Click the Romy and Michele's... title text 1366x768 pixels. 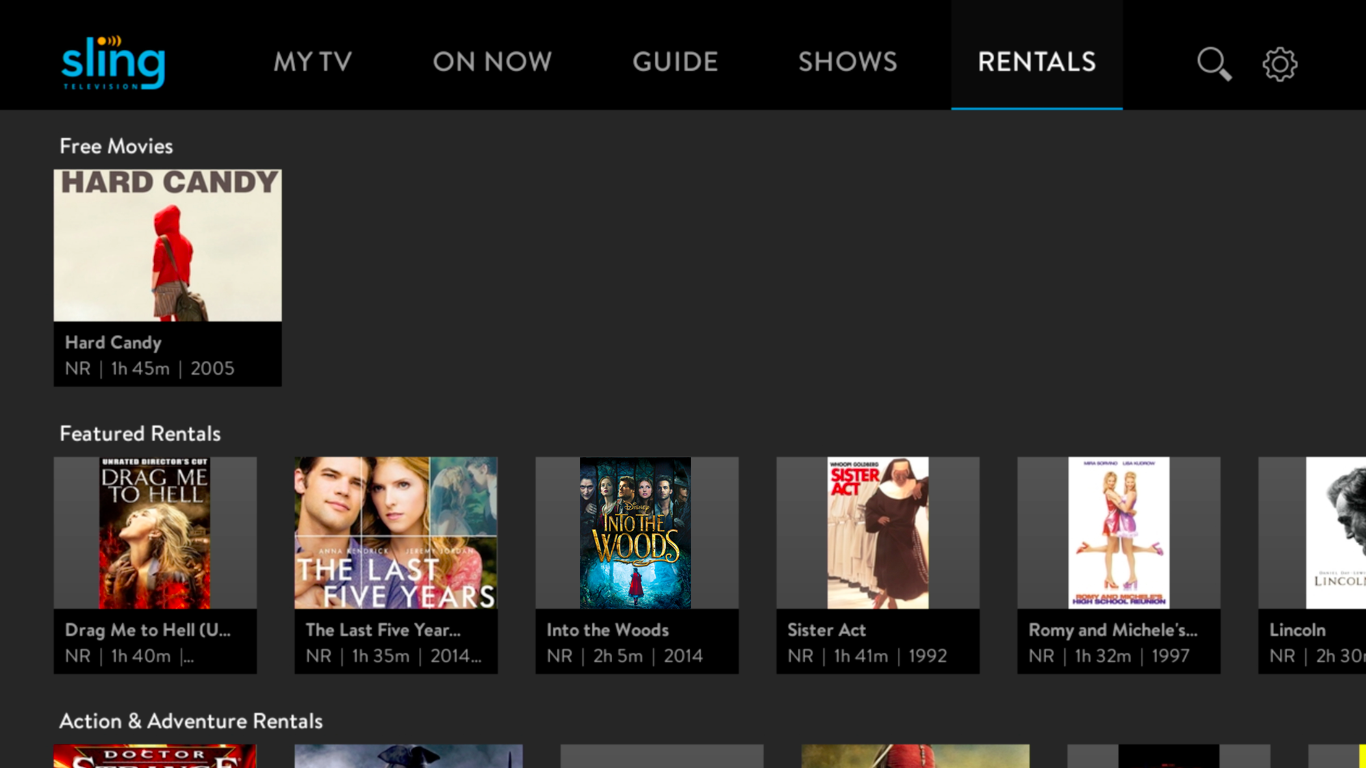1113,630
